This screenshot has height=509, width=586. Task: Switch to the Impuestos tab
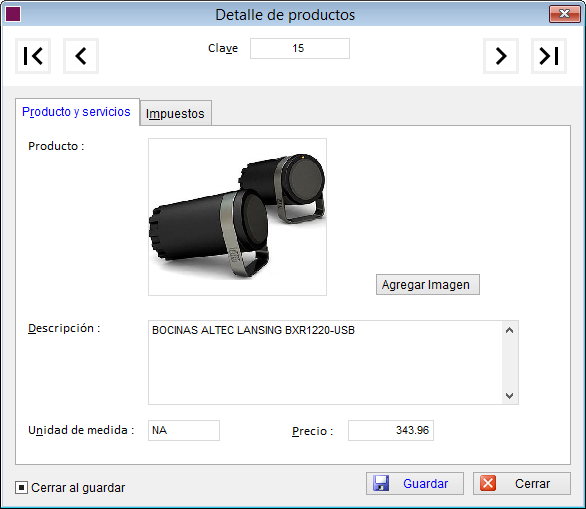(x=175, y=113)
